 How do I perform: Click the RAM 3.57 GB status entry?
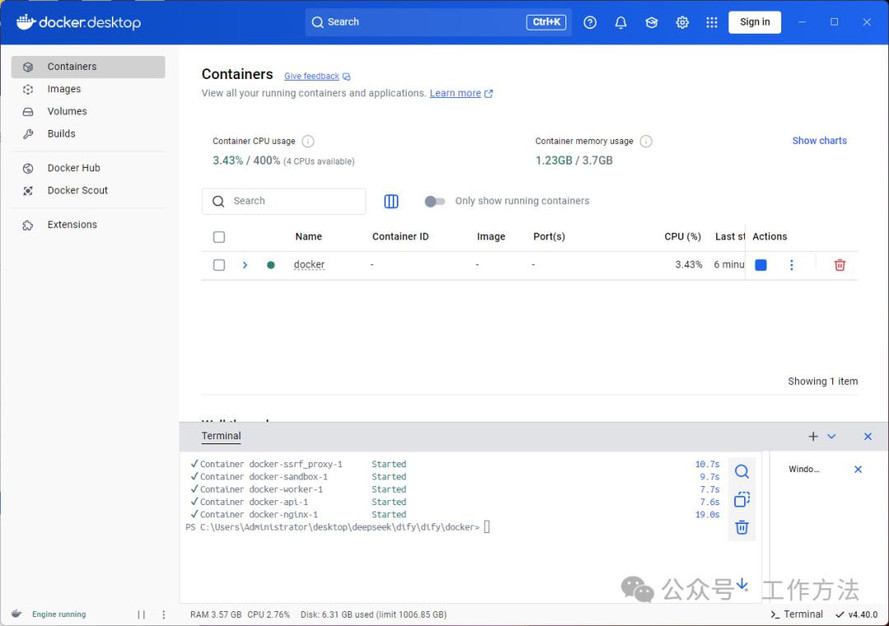click(x=215, y=615)
